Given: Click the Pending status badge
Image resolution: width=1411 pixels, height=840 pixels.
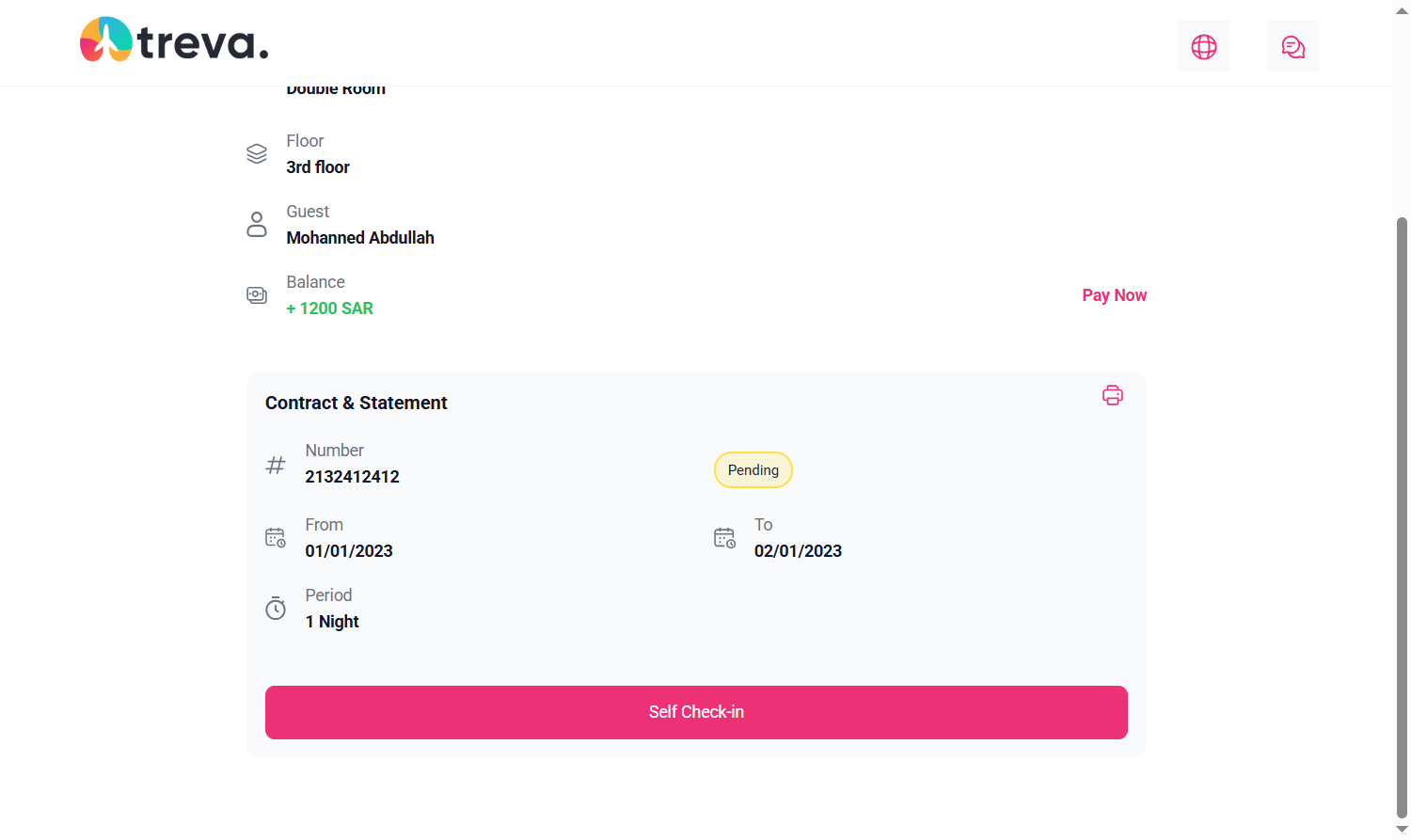Looking at the screenshot, I should [x=753, y=470].
